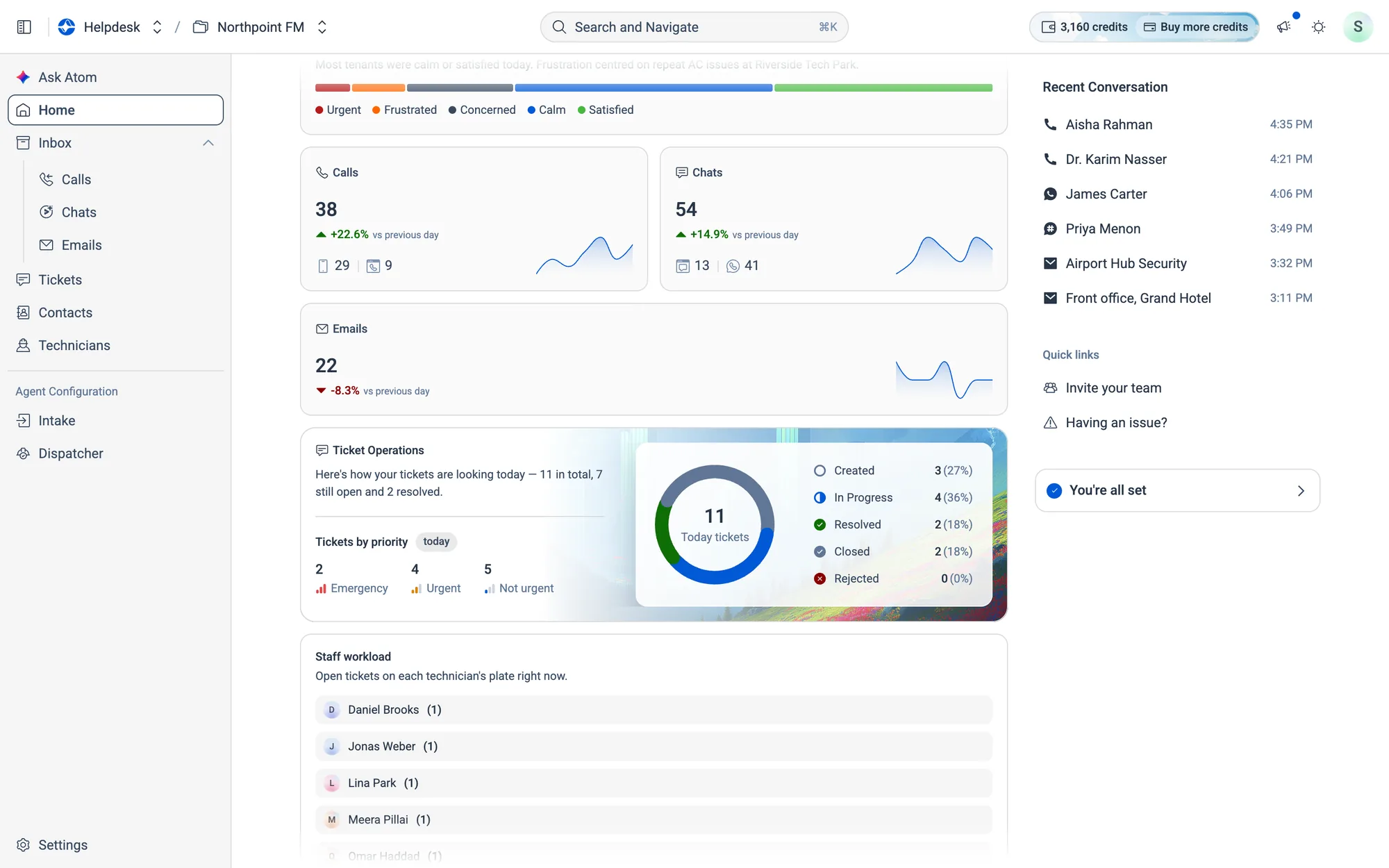Open Invite your team link
This screenshot has width=1389, height=868.
coord(1113,388)
